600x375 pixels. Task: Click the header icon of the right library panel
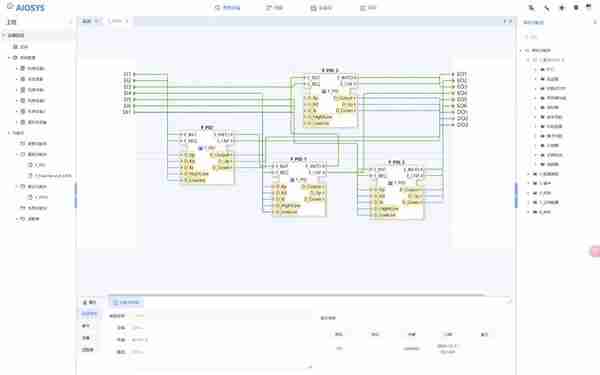coord(595,22)
